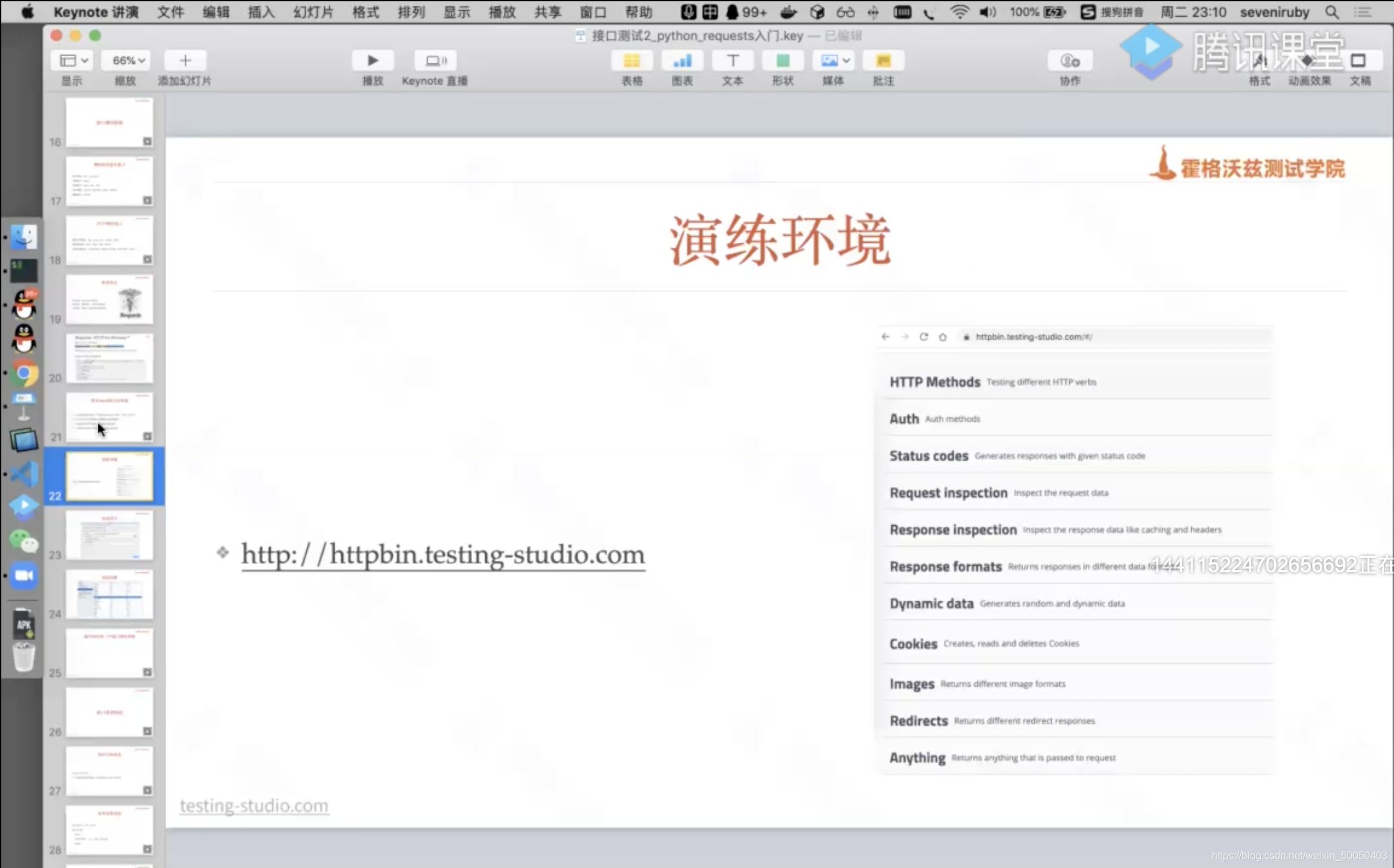Add a text box with Text tool
The image size is (1394, 868).
733,61
